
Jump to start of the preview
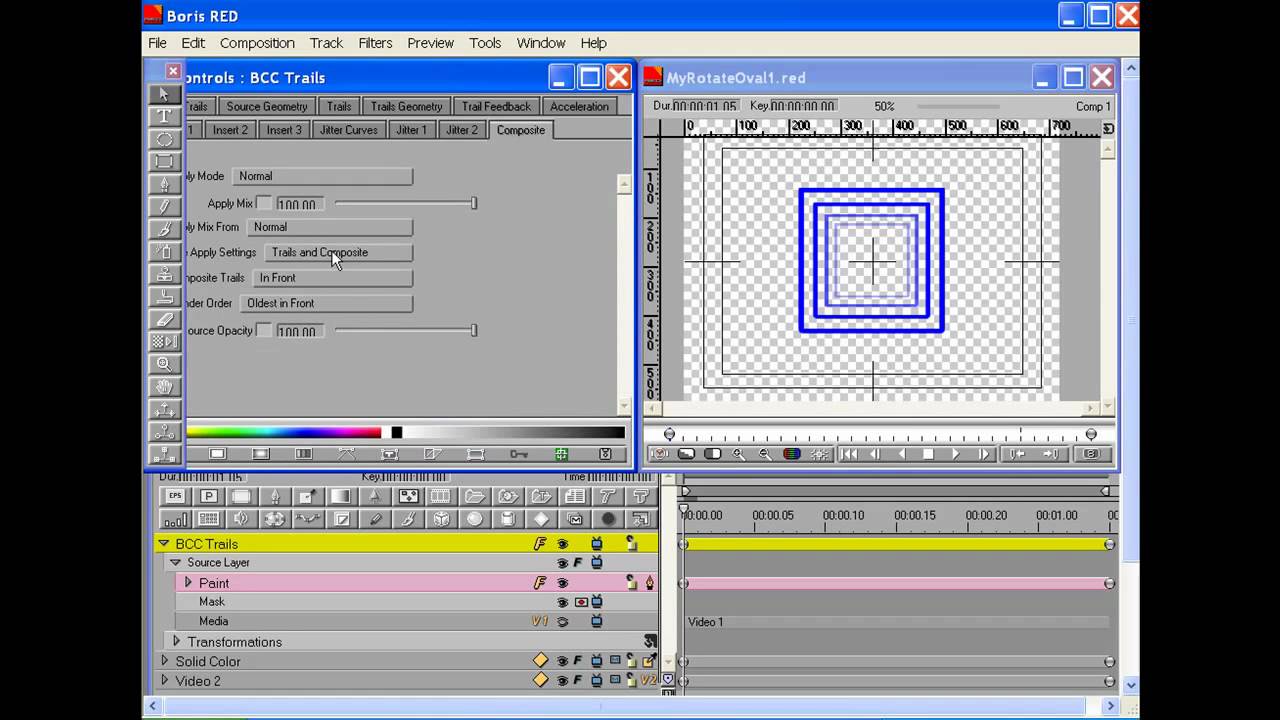(x=848, y=454)
